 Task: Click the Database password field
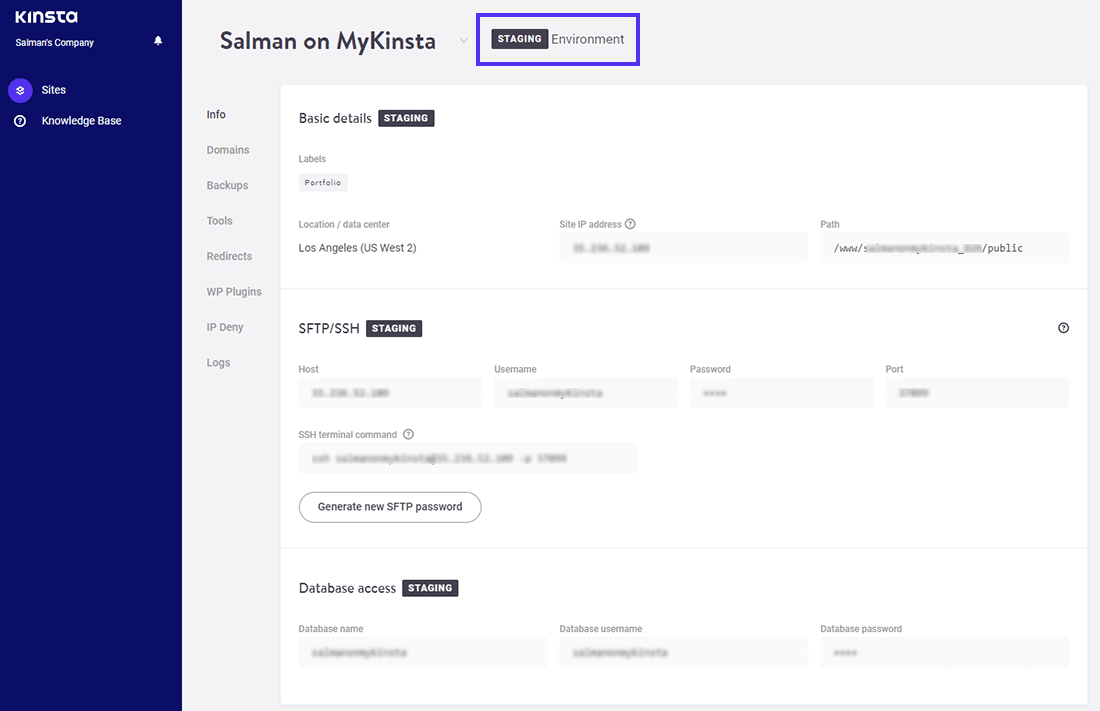(x=944, y=652)
